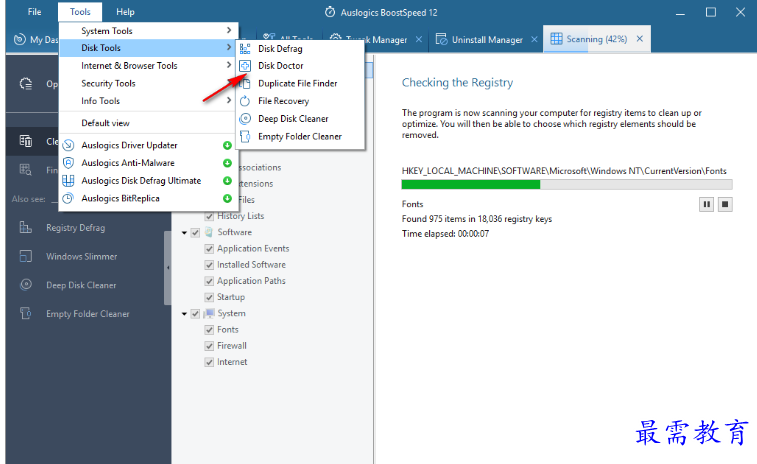757x464 pixels.
Task: Click the Auslogics Anti-Malware shield icon
Action: tap(69, 163)
